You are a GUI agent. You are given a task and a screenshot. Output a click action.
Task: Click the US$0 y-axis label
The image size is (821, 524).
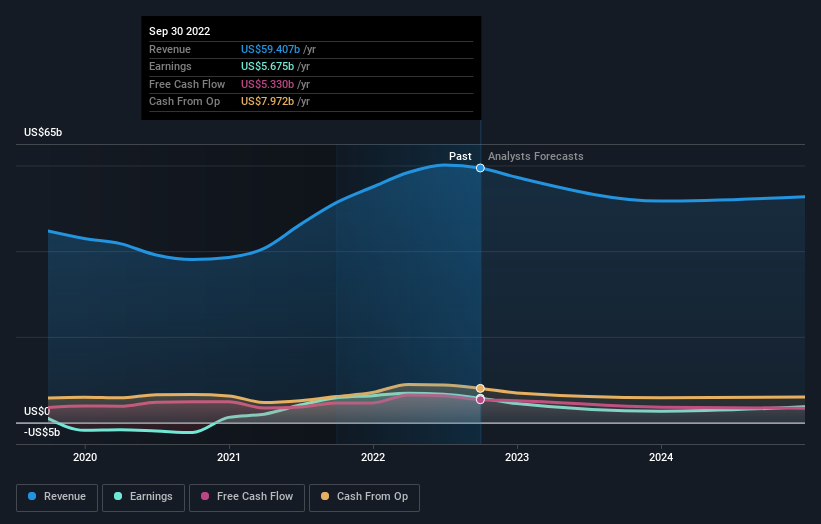click(37, 411)
